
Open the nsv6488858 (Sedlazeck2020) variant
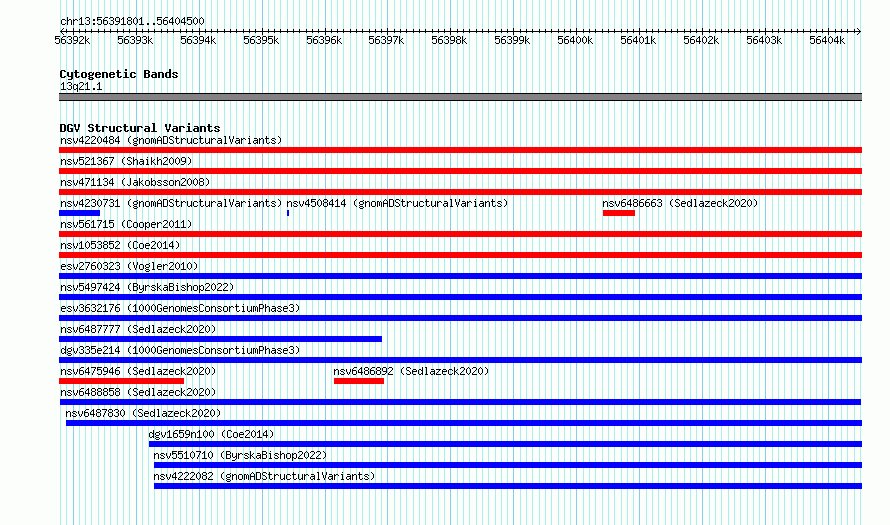(x=138, y=392)
